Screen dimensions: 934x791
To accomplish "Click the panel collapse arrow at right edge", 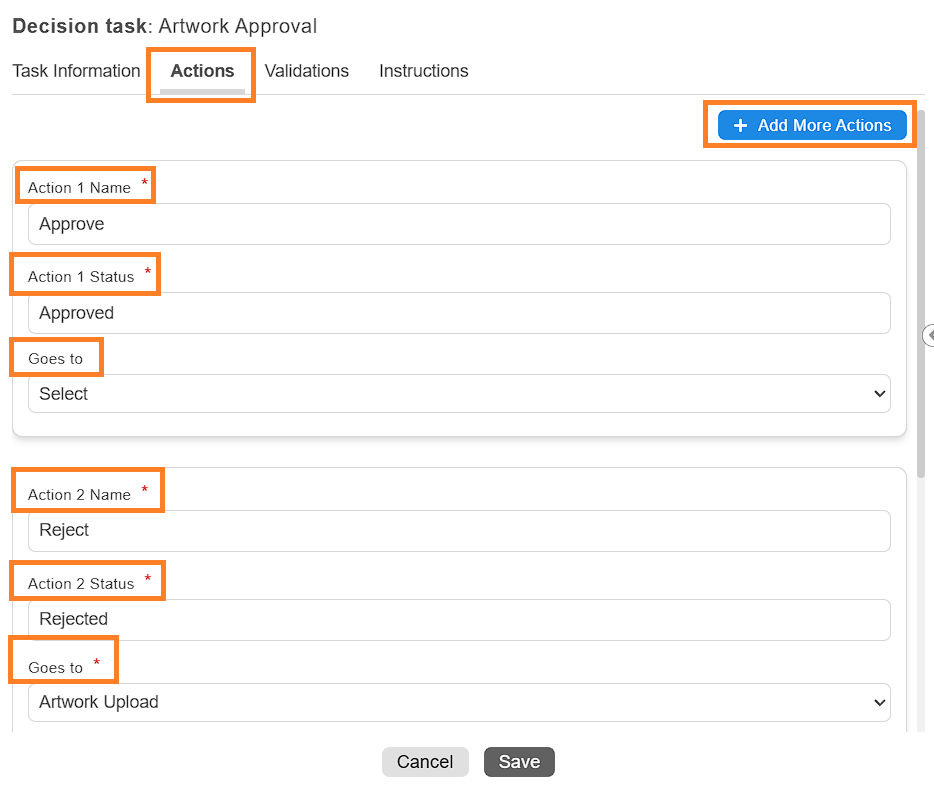I will click(929, 336).
